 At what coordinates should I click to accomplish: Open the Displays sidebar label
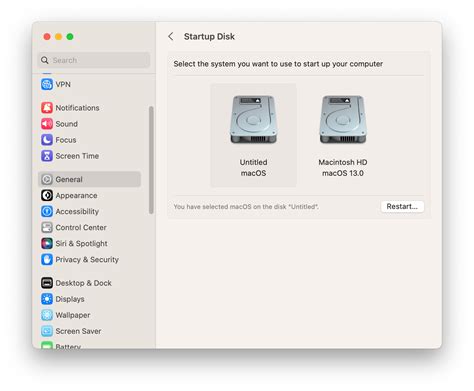(x=70, y=299)
